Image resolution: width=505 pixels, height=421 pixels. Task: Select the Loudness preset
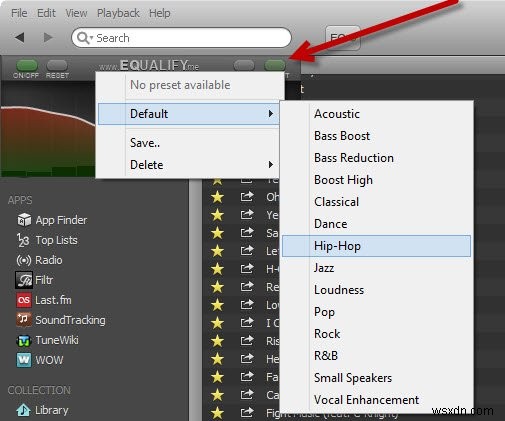[376, 290]
